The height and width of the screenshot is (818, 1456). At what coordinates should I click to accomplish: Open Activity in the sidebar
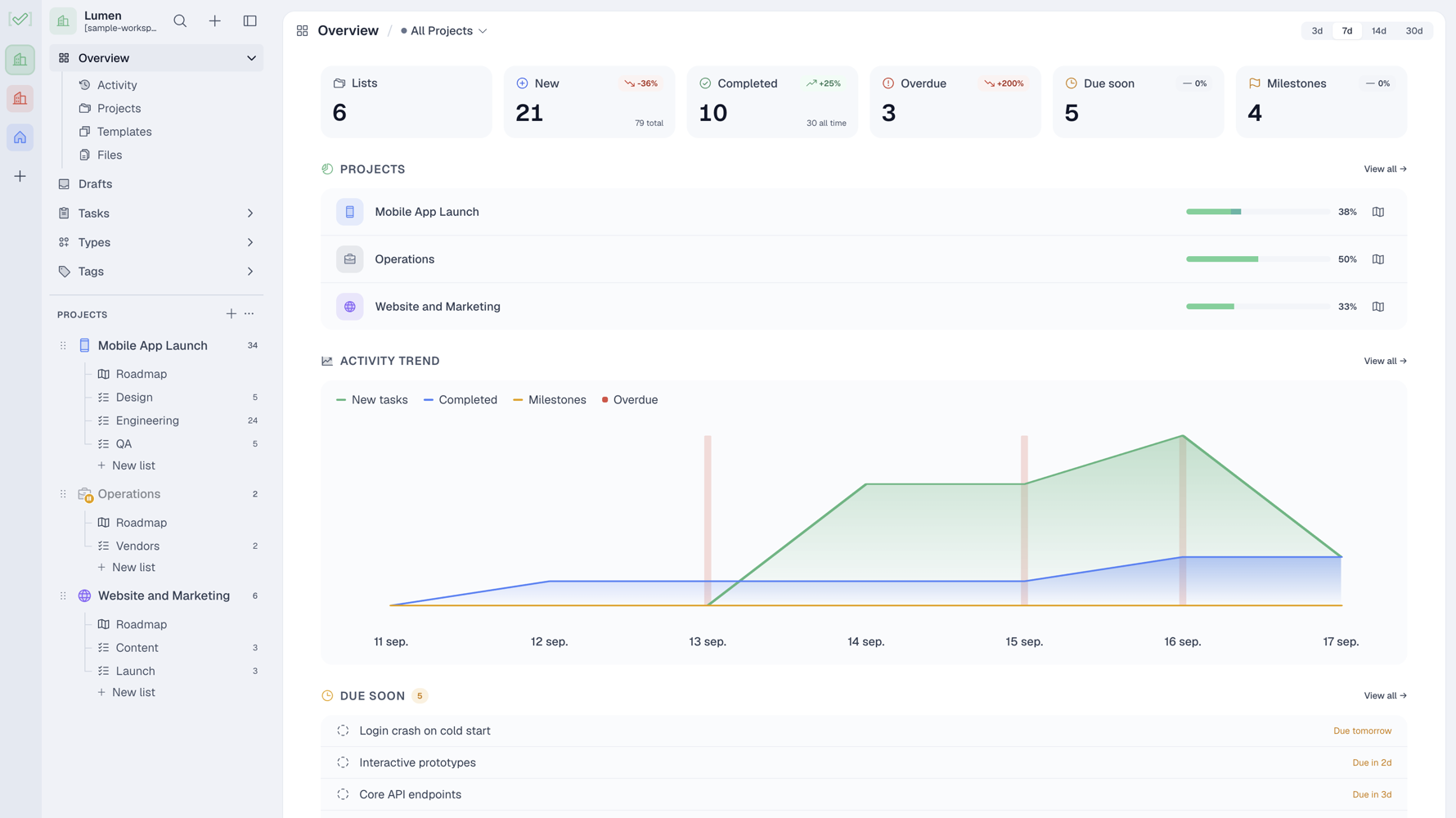point(117,85)
